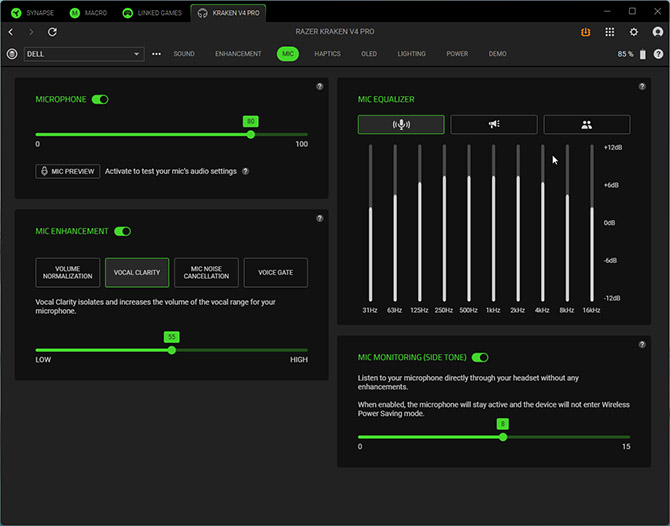Click the orange power alert icon
The width and height of the screenshot is (670, 526).
(x=585, y=32)
